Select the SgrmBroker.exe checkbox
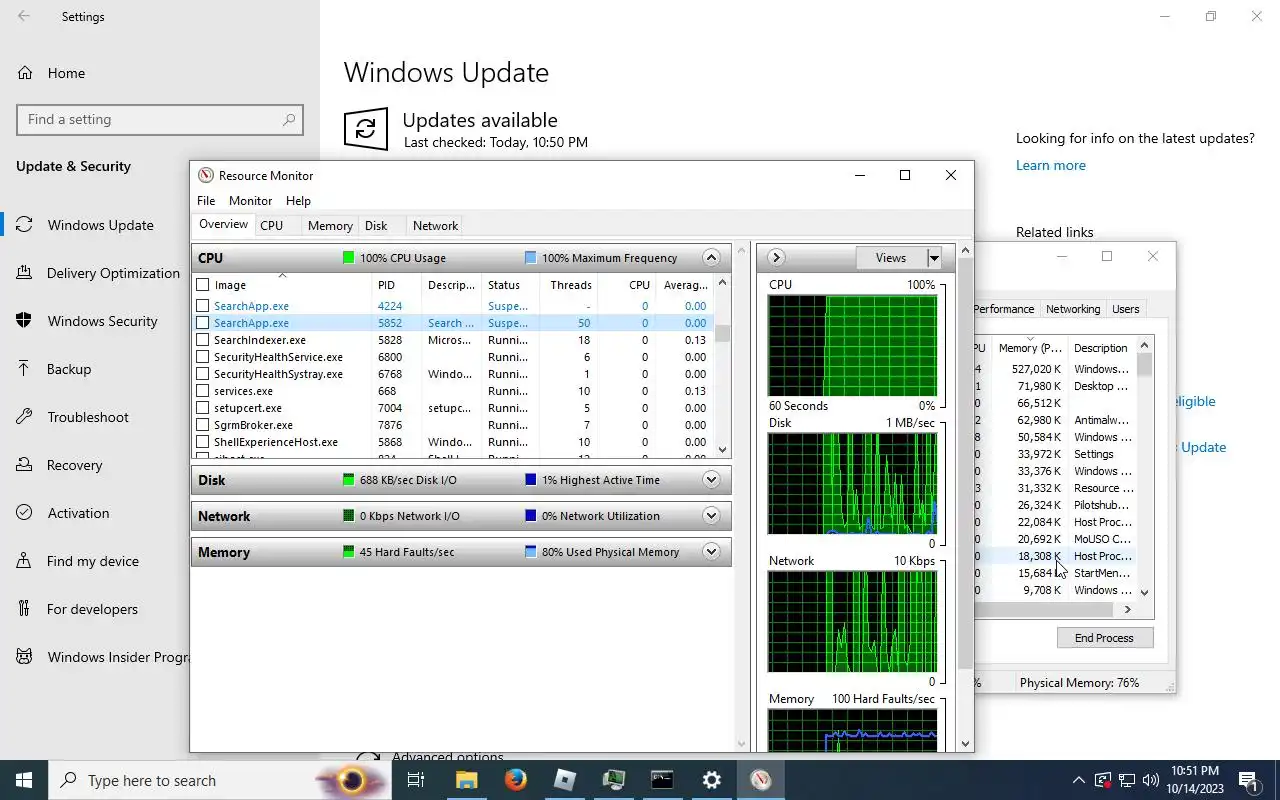This screenshot has height=800, width=1280. tap(203, 425)
